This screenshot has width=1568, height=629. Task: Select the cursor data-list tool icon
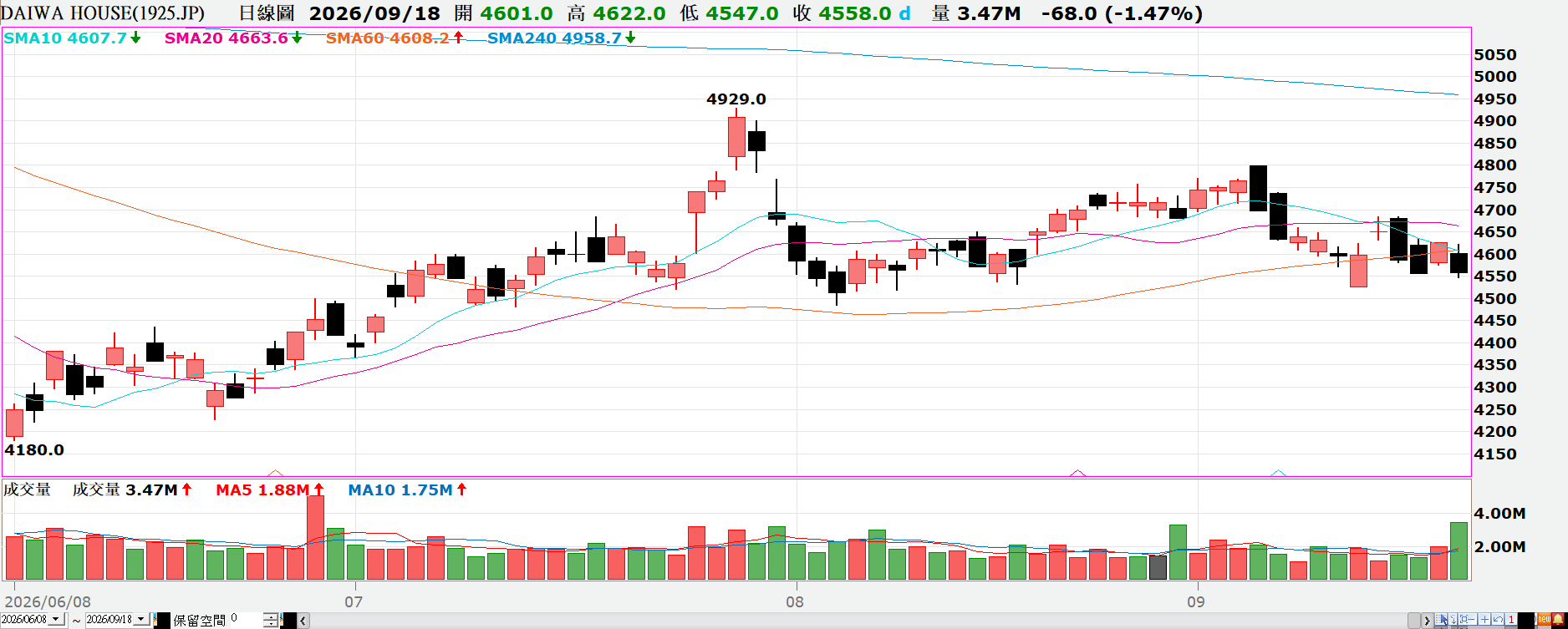click(1441, 619)
